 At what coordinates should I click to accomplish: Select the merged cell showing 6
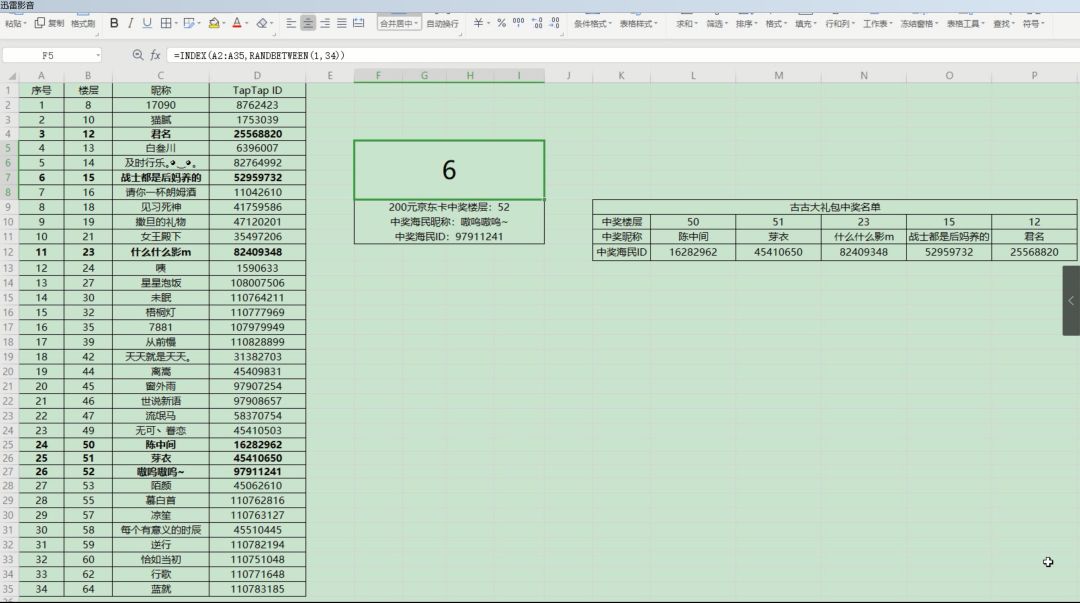pos(449,170)
